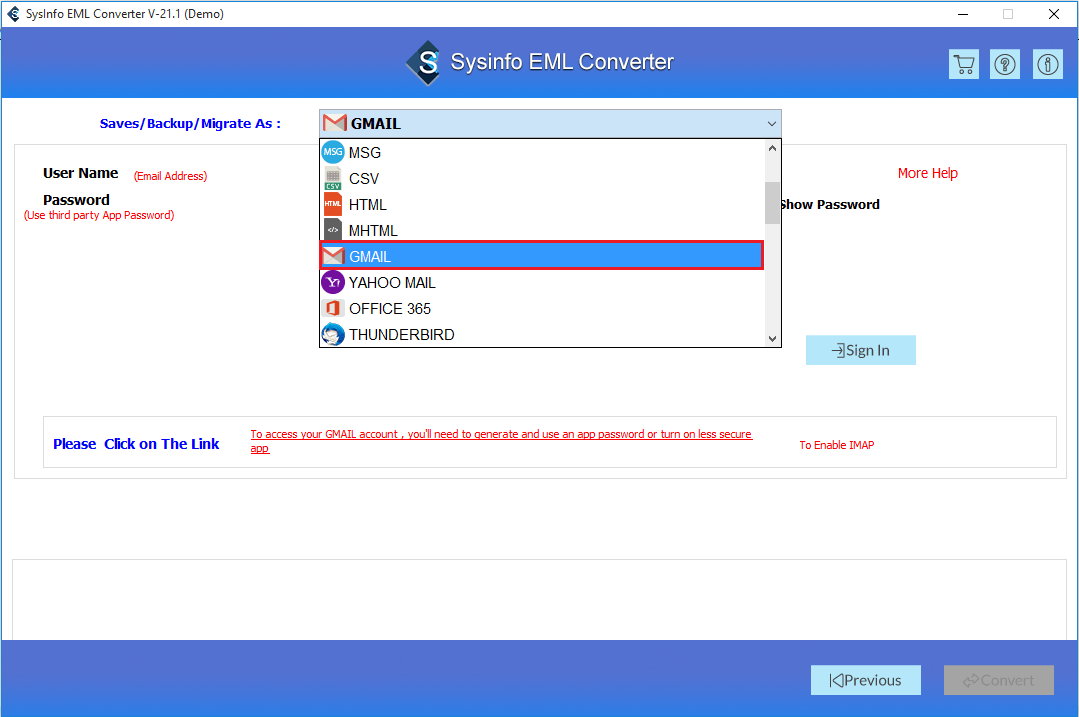Screen dimensions: 1079x717
Task: Choose MSG from the format list
Action: (542, 152)
